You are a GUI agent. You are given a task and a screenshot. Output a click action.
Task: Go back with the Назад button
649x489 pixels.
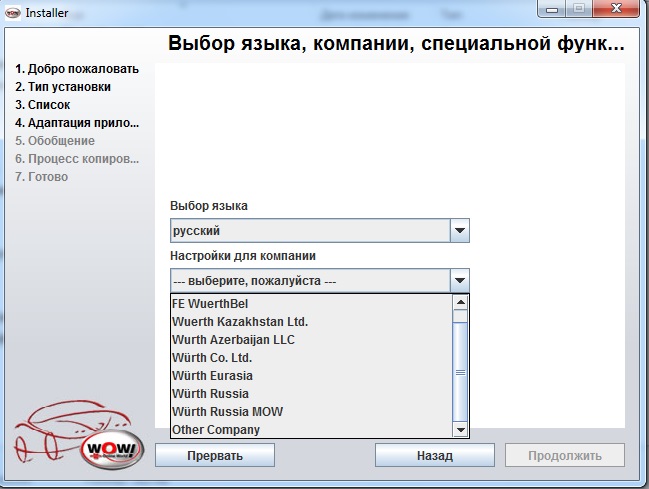tap(435, 455)
